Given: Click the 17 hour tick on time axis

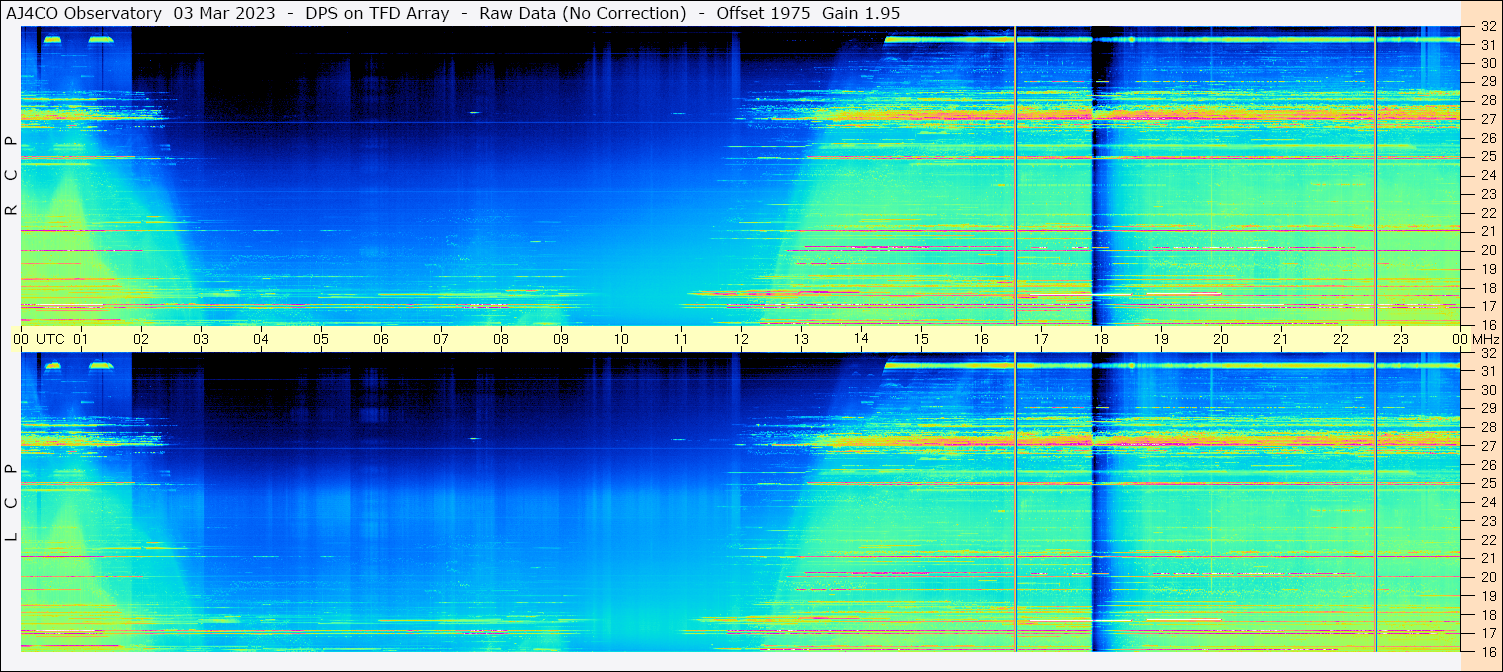Looking at the screenshot, I should [x=1041, y=339].
